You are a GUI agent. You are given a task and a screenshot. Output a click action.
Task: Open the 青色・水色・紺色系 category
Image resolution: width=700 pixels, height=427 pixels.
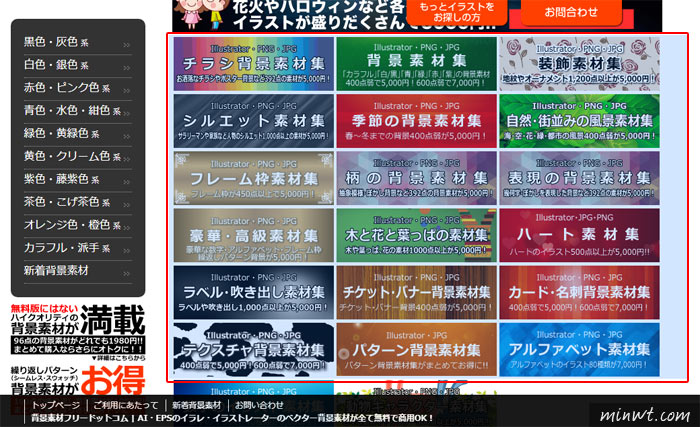pos(78,111)
